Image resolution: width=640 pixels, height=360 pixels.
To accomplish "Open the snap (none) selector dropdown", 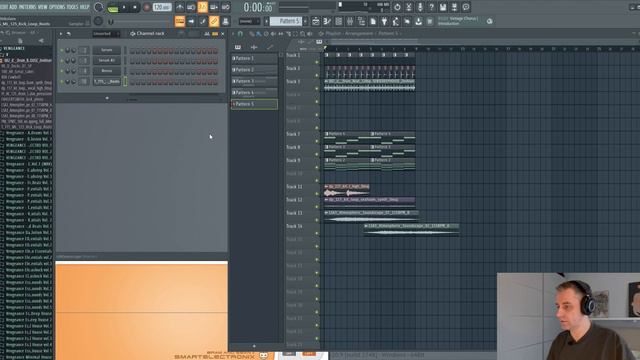I will (x=249, y=21).
